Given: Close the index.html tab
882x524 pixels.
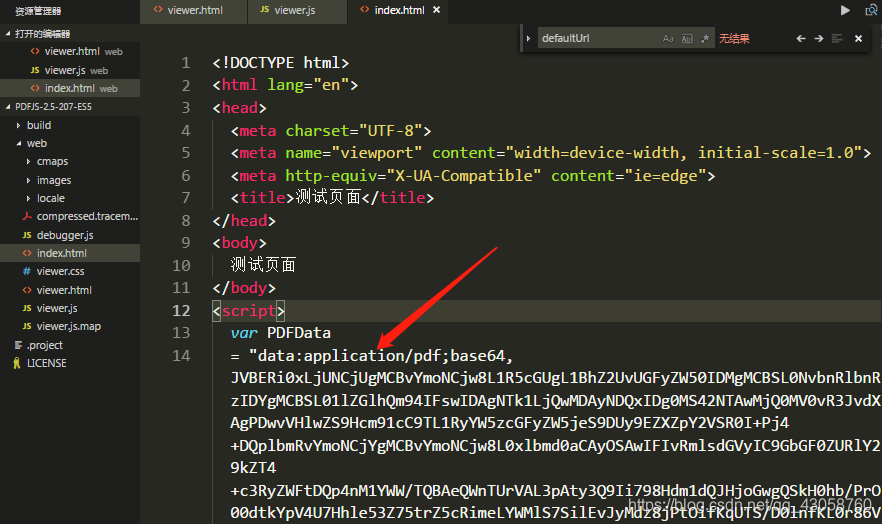Looking at the screenshot, I should [x=436, y=10].
